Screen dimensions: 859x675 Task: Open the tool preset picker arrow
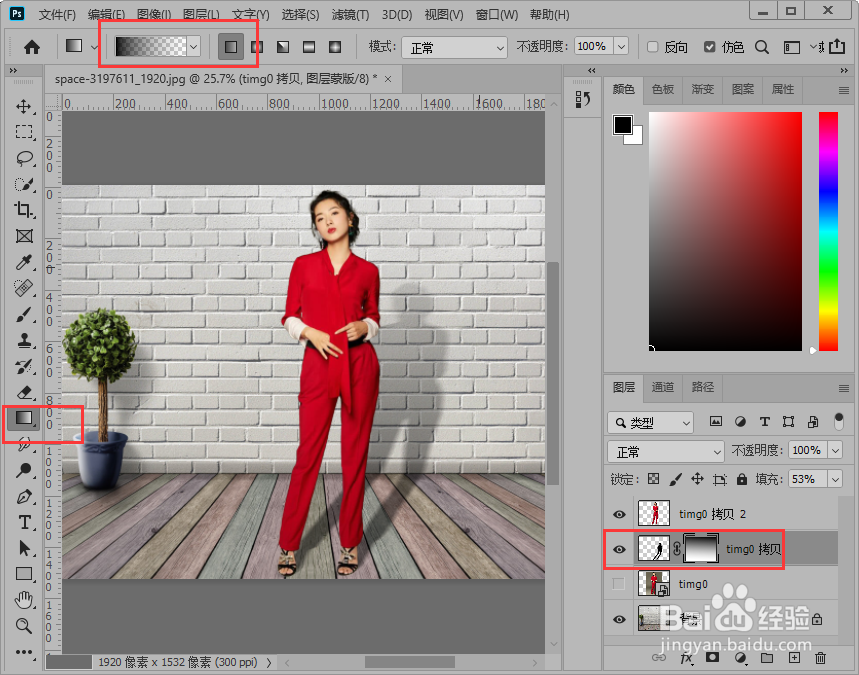click(x=94, y=47)
